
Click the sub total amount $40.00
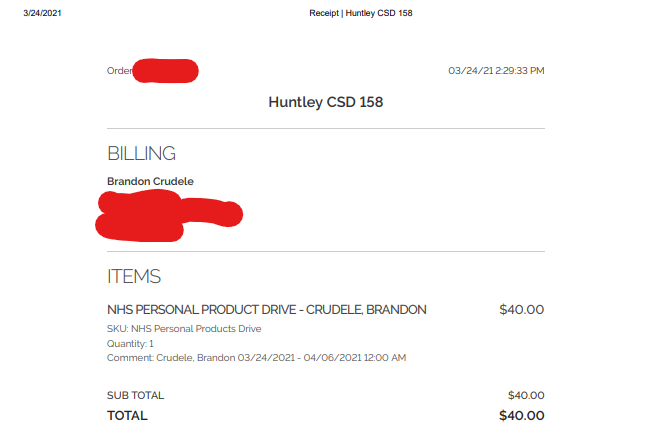pyautogui.click(x=525, y=396)
